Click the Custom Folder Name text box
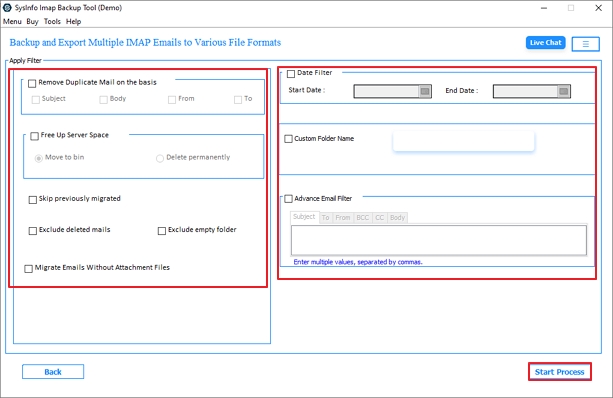613x398 pixels. tap(463, 141)
